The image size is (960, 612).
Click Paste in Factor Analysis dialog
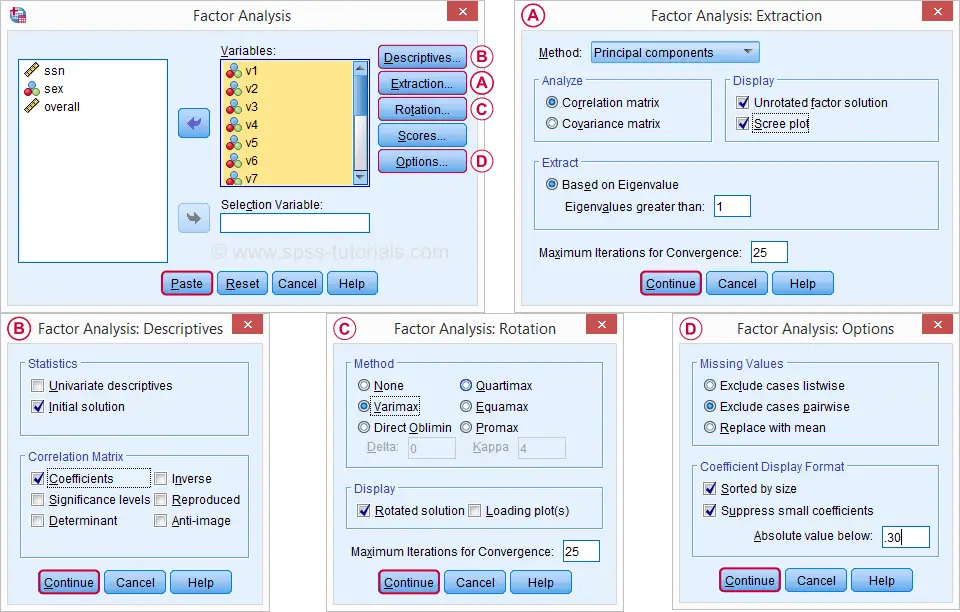187,283
